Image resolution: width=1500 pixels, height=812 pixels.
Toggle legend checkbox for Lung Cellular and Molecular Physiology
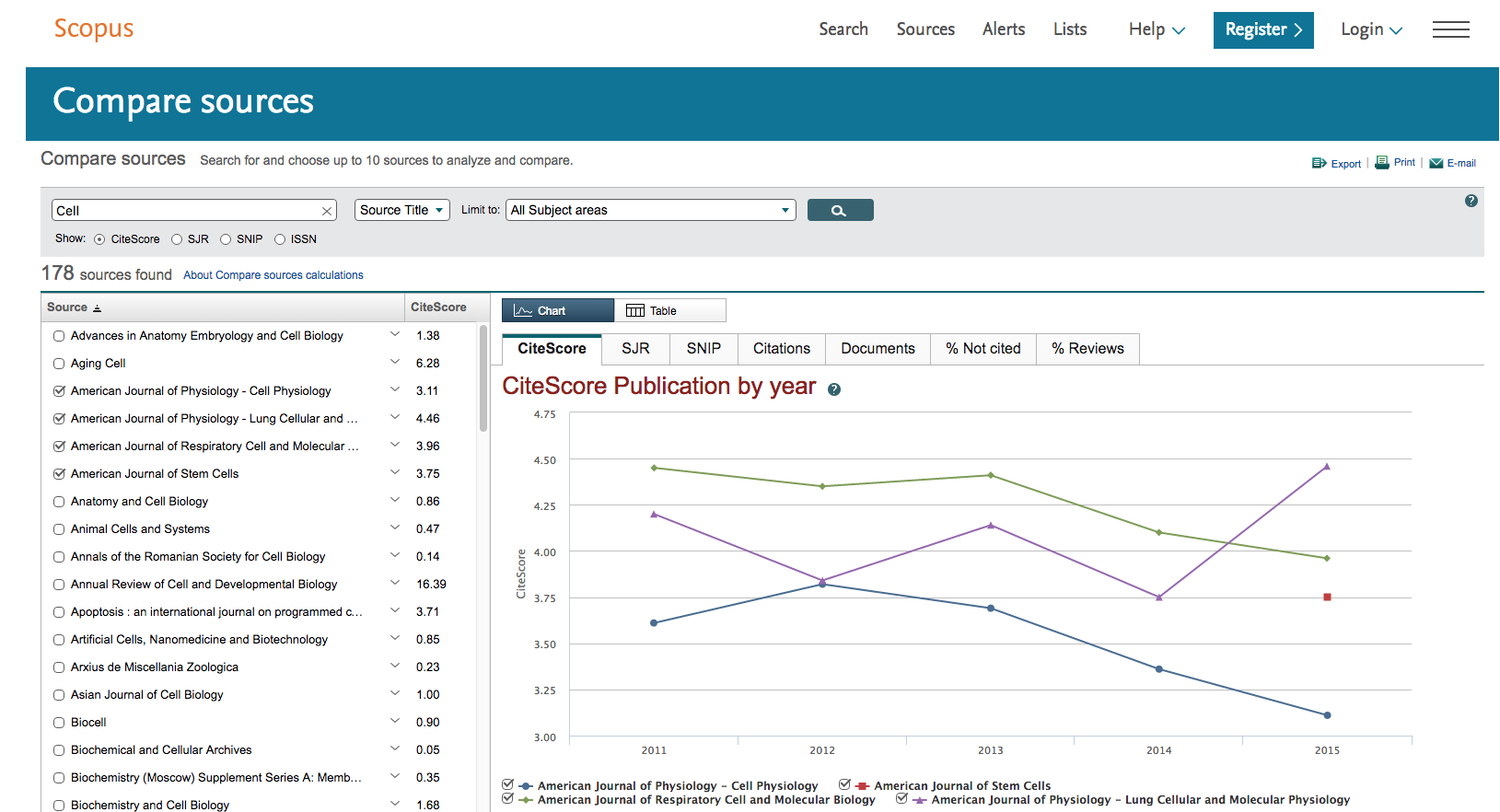click(901, 798)
